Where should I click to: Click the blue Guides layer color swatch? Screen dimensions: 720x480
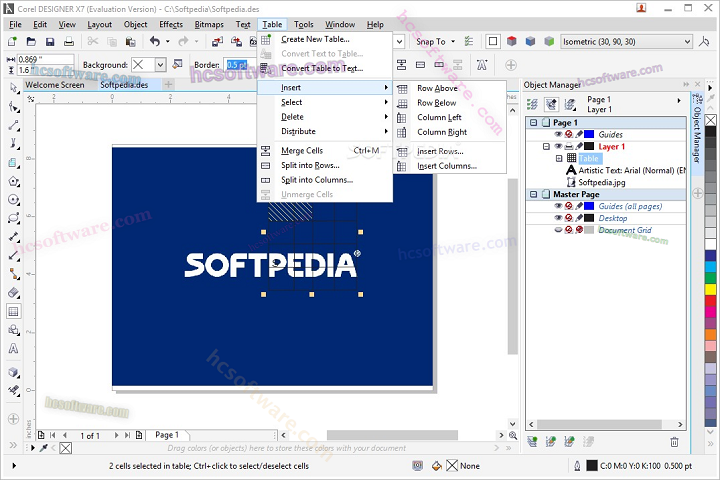coord(589,134)
